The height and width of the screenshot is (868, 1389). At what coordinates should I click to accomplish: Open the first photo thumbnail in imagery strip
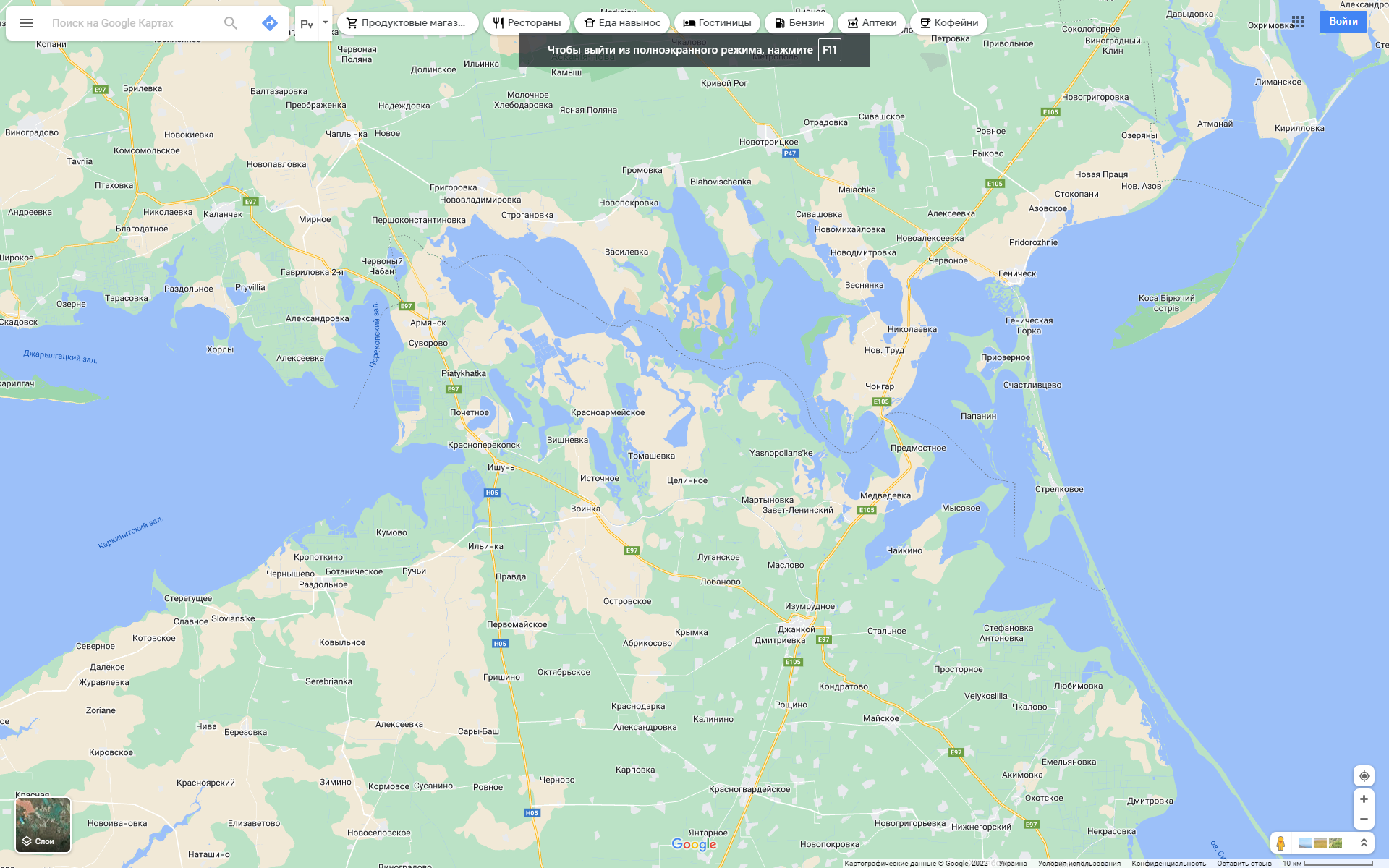tap(1305, 843)
